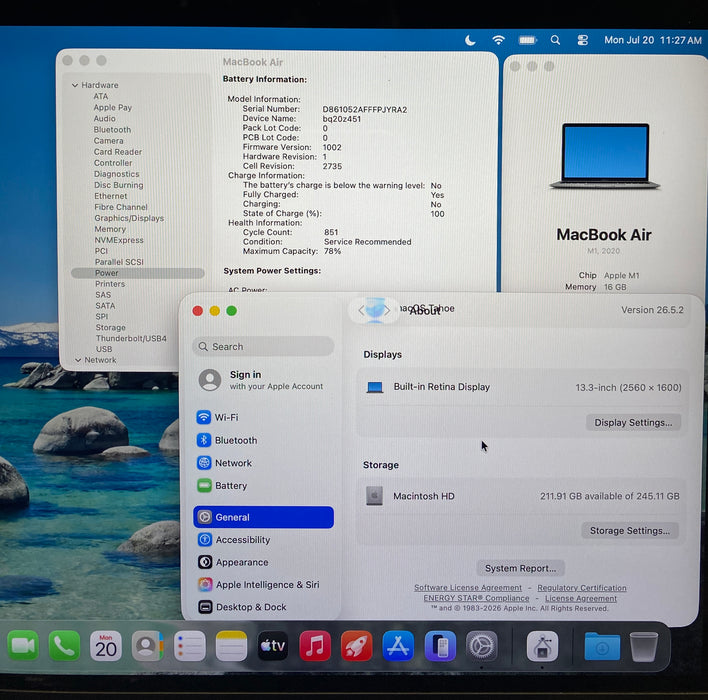Screen dimensions: 708x700
Task: Click the System Report... button
Action: coord(520,568)
